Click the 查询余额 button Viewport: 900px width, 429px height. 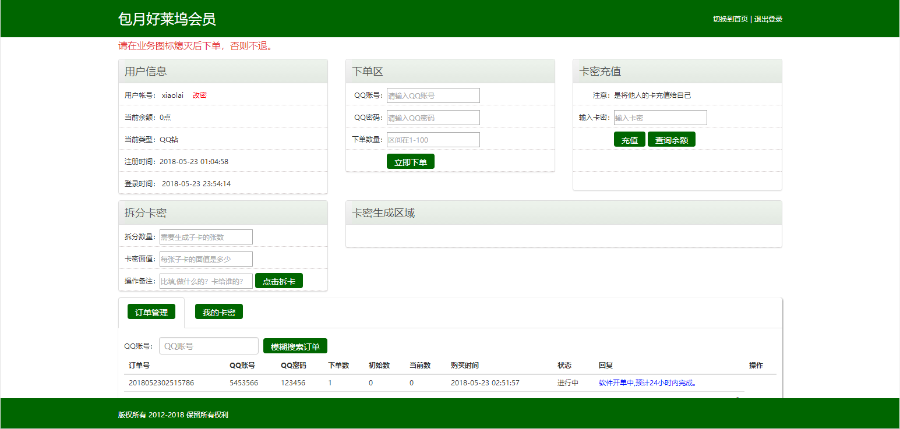pyautogui.click(x=672, y=140)
